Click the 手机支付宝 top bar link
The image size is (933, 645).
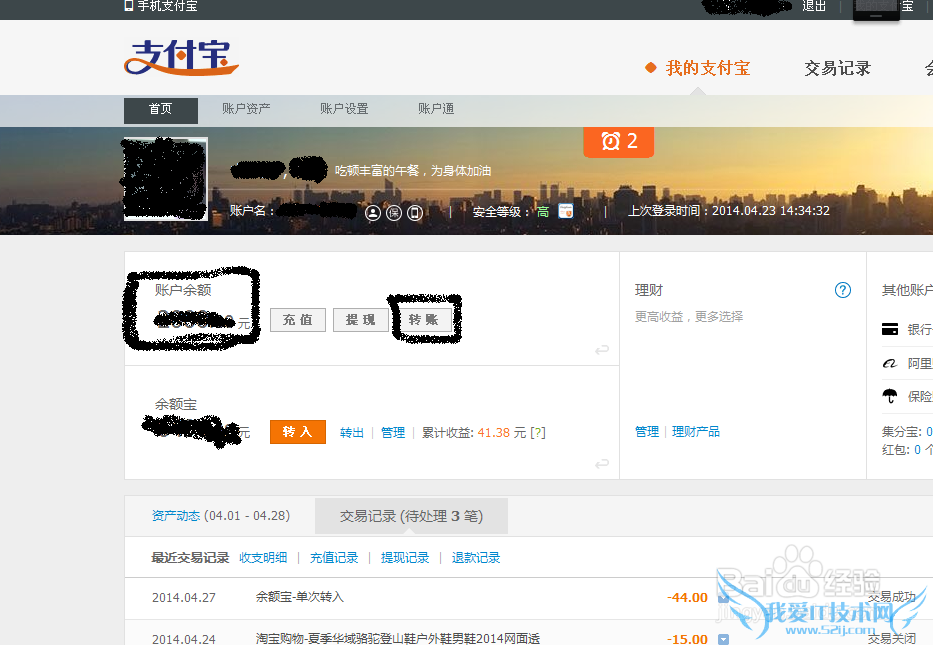167,6
